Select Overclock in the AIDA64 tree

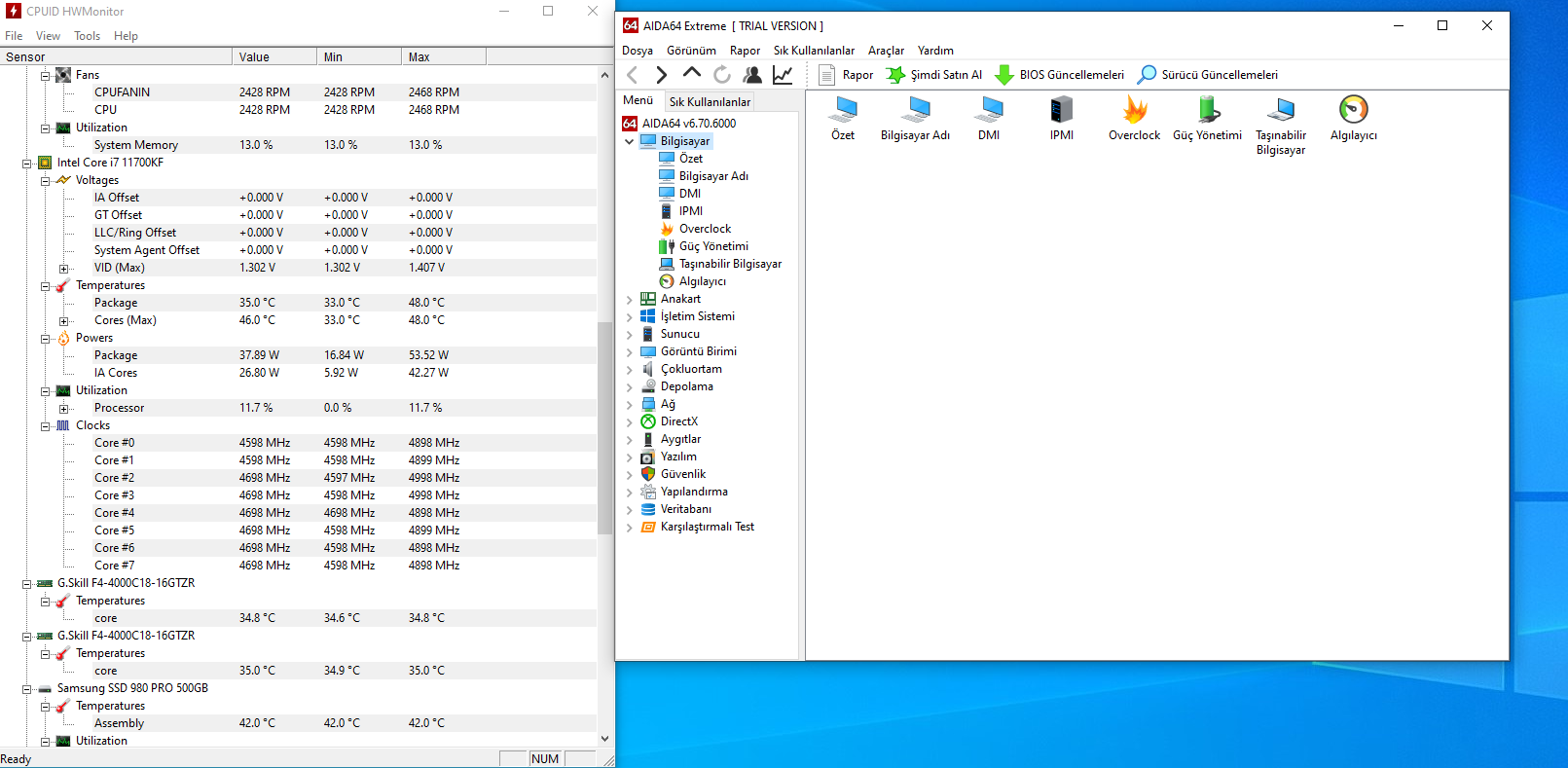coord(705,229)
